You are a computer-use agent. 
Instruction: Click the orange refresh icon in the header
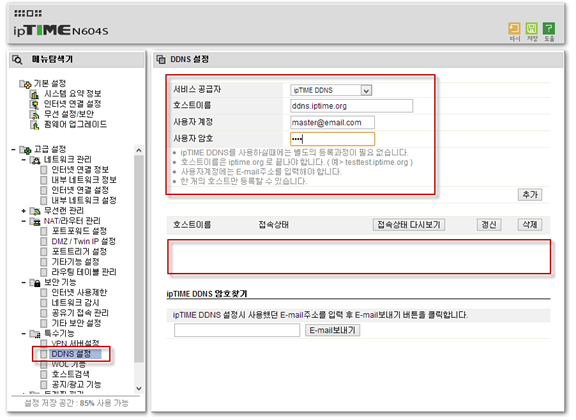pyautogui.click(x=514, y=28)
